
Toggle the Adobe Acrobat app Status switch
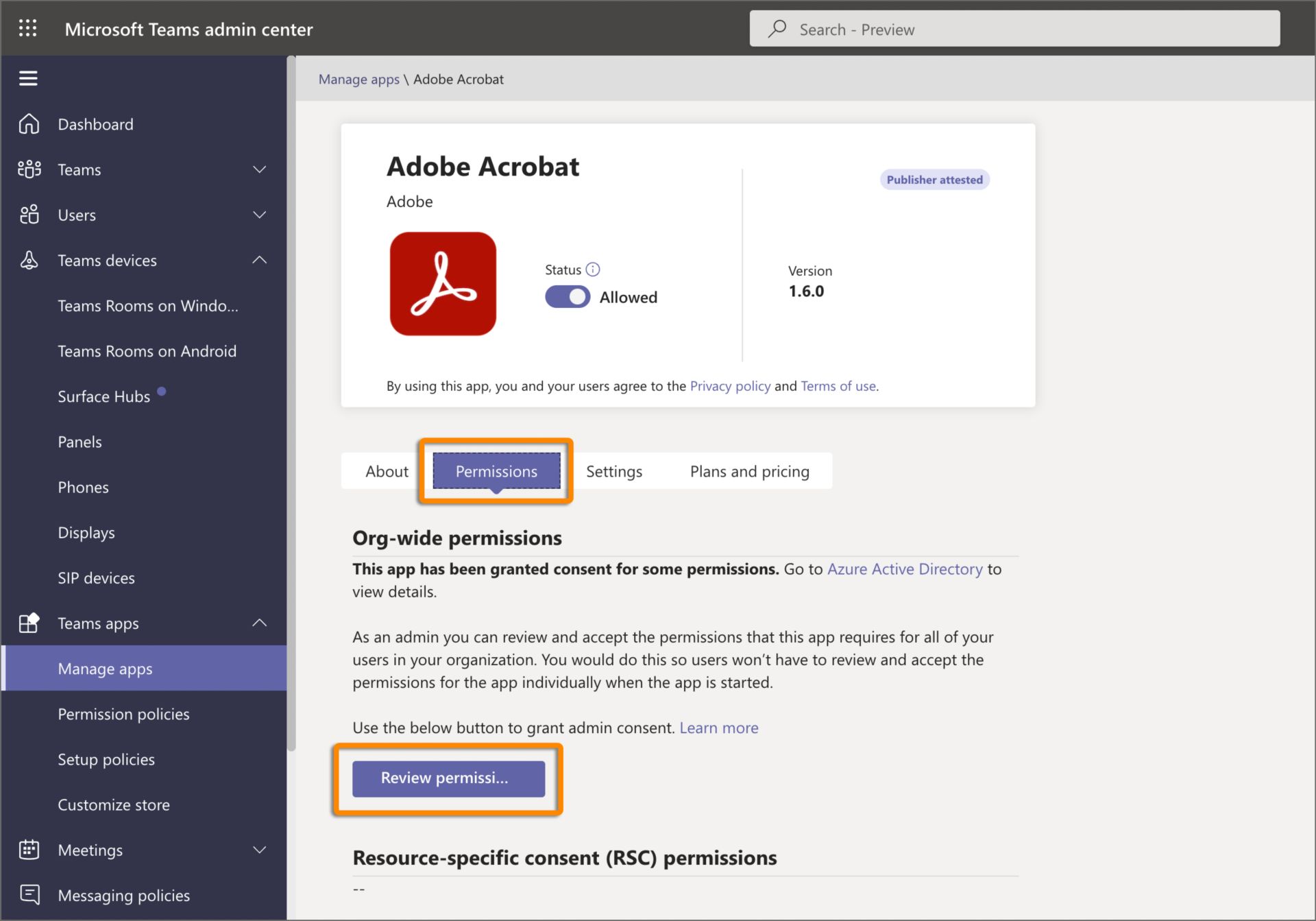[x=566, y=296]
